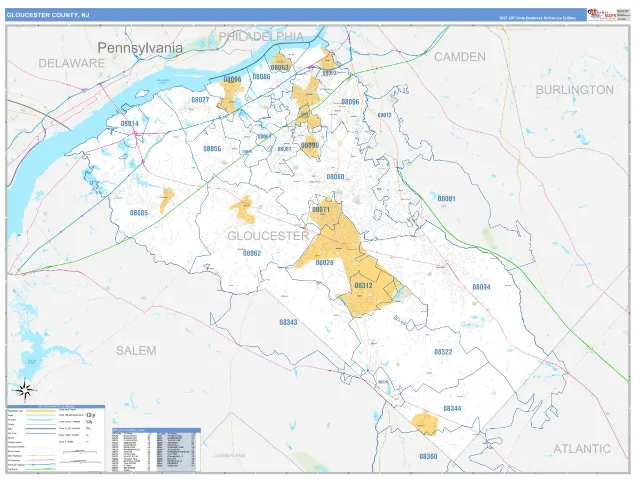Select ZIP code label 08080
The width and height of the screenshot is (640, 480).
click(x=335, y=177)
